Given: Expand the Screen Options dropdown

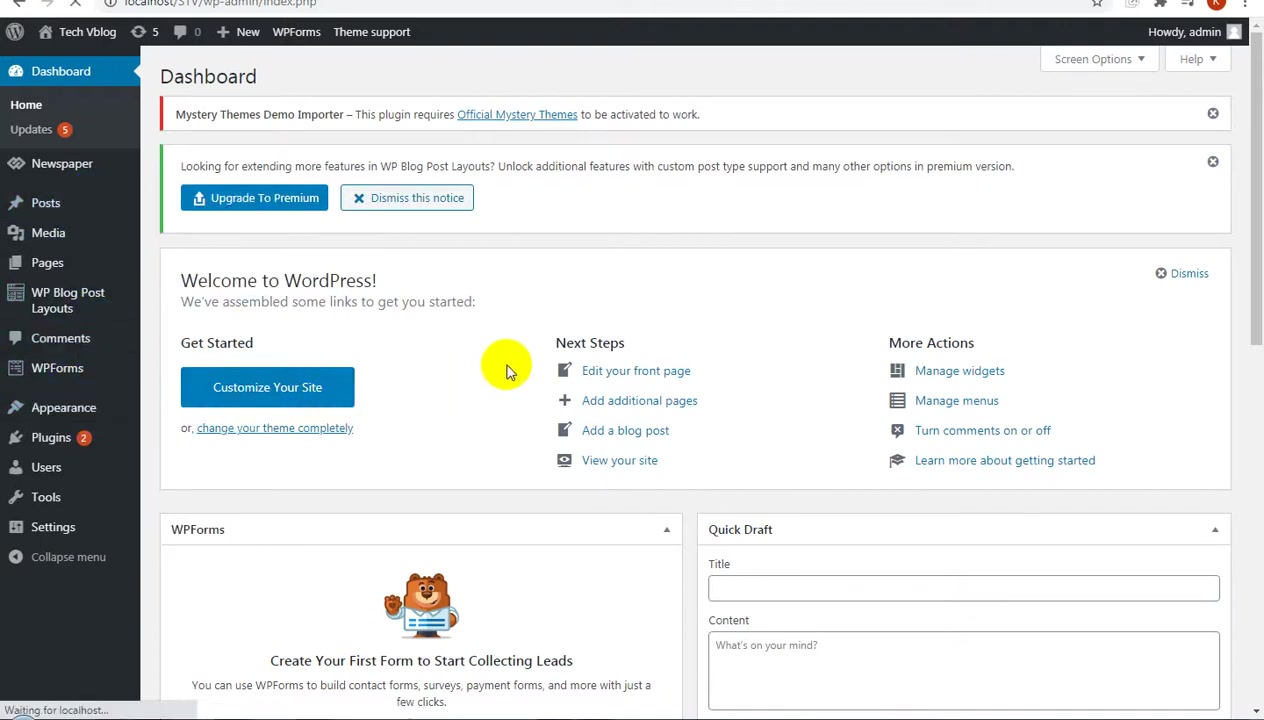Looking at the screenshot, I should coord(1099,59).
